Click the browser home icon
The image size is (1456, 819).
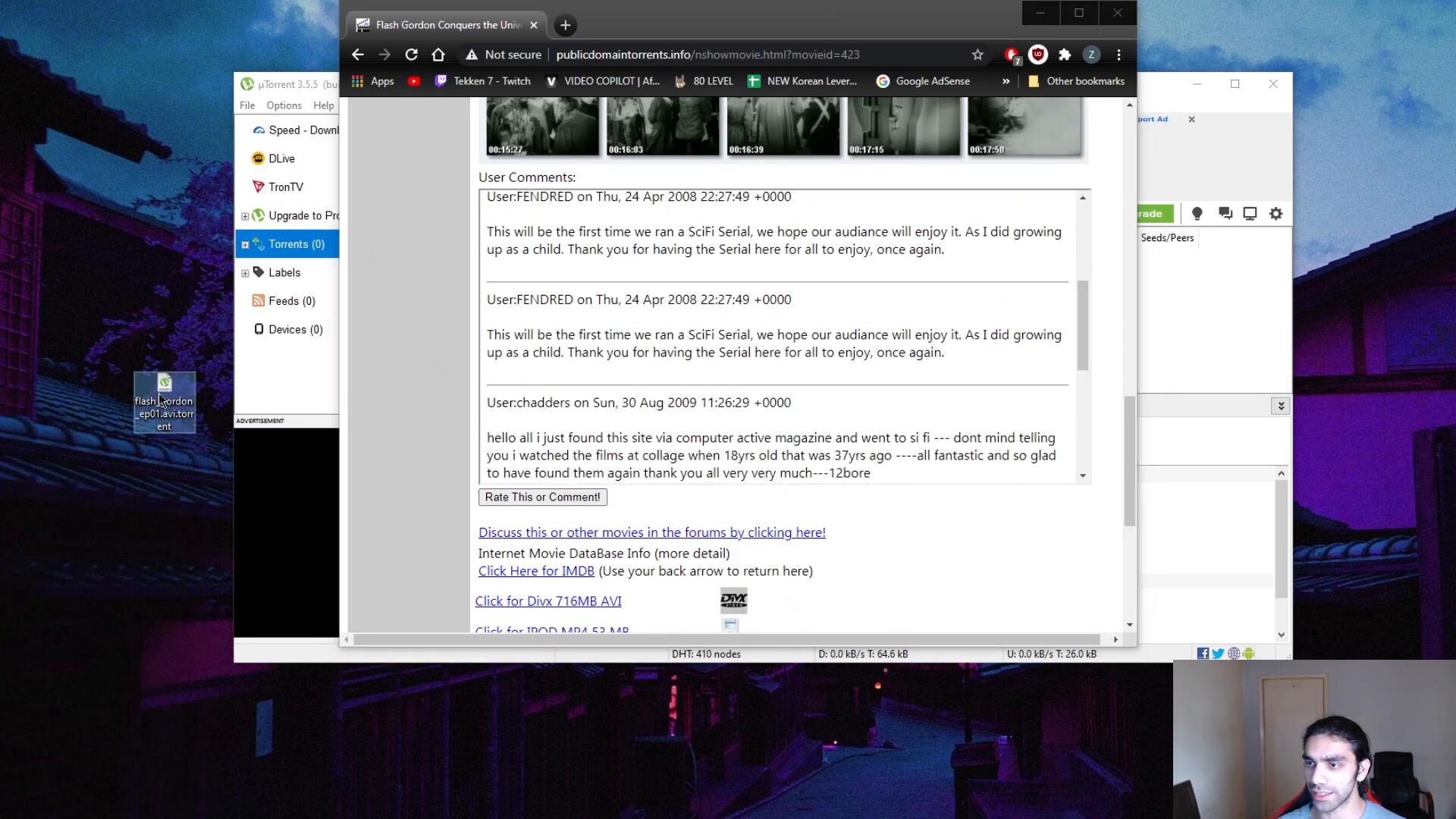tap(438, 55)
